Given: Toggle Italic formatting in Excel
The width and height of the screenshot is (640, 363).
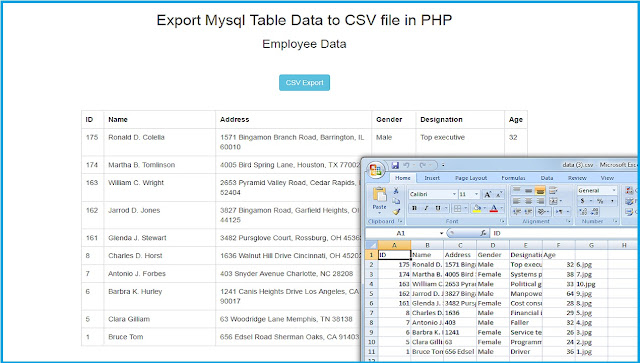Looking at the screenshot, I should pos(426,208).
